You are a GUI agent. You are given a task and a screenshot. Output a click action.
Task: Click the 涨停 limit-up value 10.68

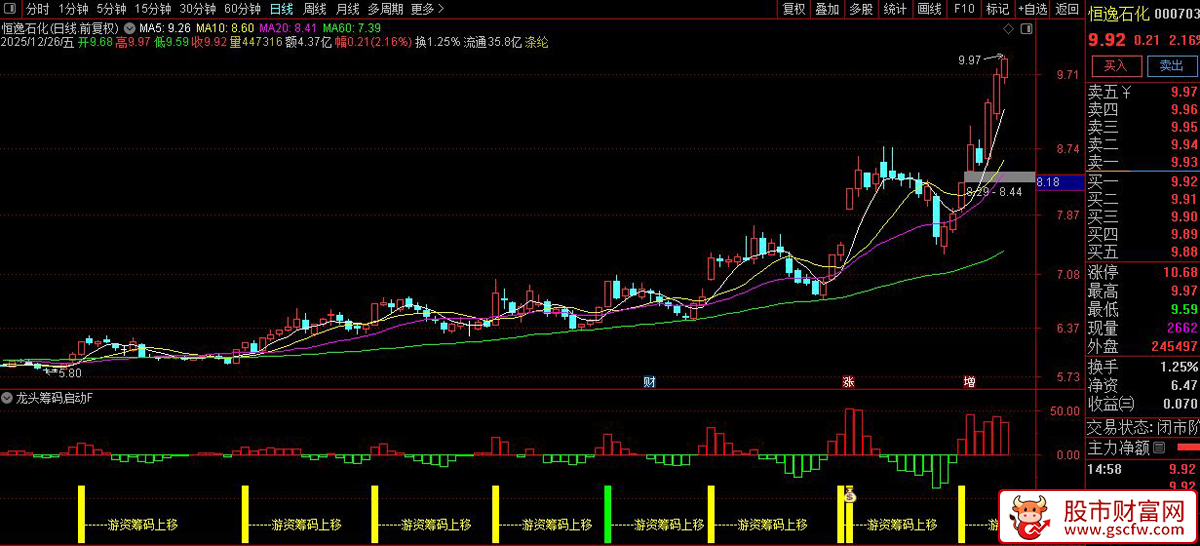click(1181, 273)
